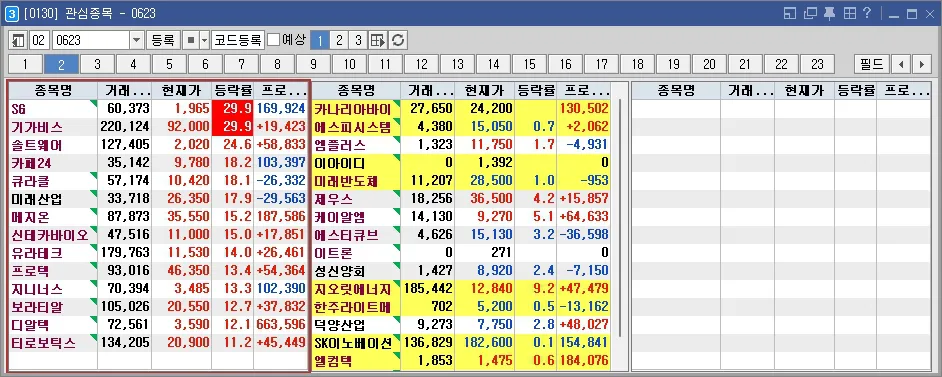The image size is (942, 377).
Task: Select 성신양회 stock name
Action: coord(339,271)
